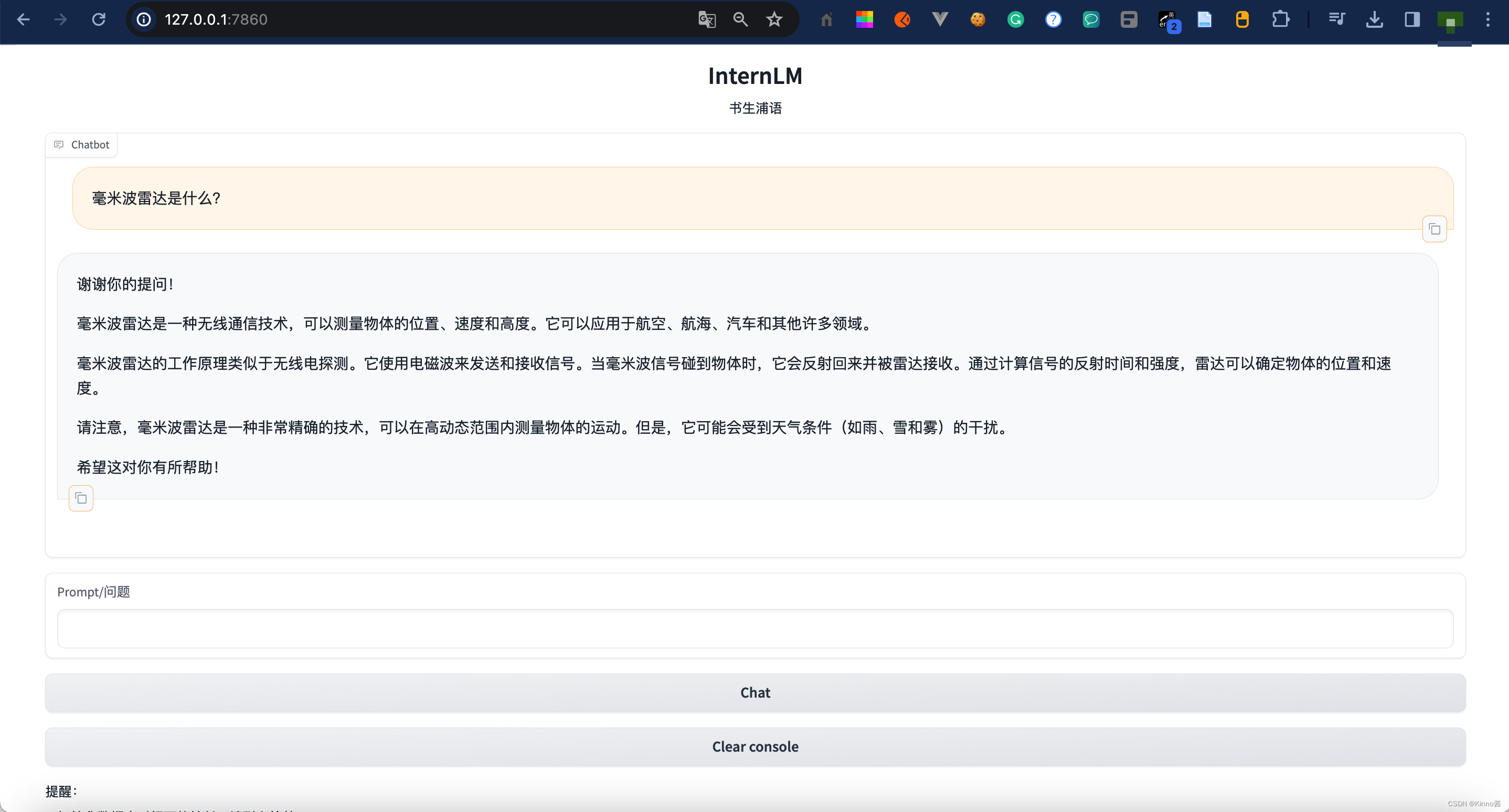1509x812 pixels.
Task: Click the InternLM page title
Action: click(x=755, y=76)
